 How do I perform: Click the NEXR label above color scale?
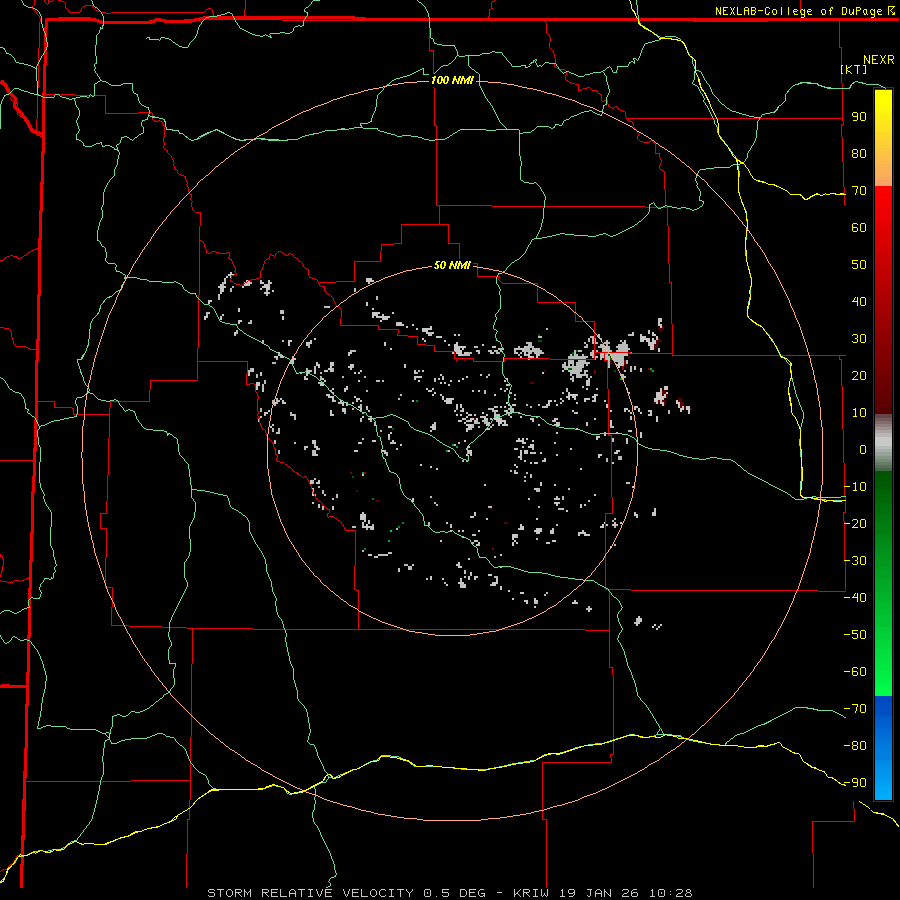[x=878, y=60]
